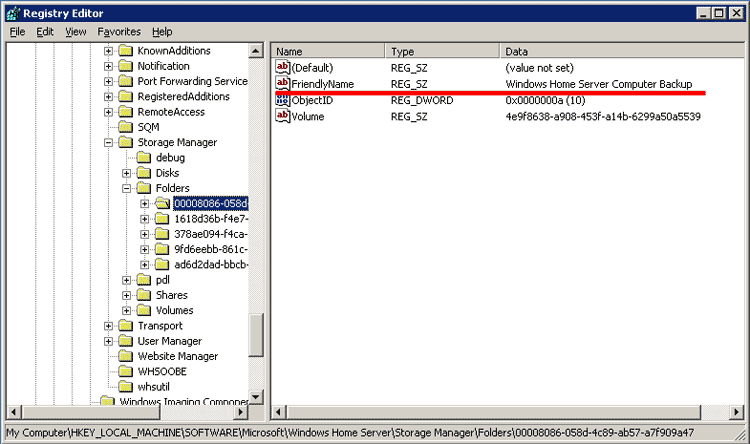Click the tree pane scroll up arrow
Image resolution: width=750 pixels, height=444 pixels.
pos(256,51)
